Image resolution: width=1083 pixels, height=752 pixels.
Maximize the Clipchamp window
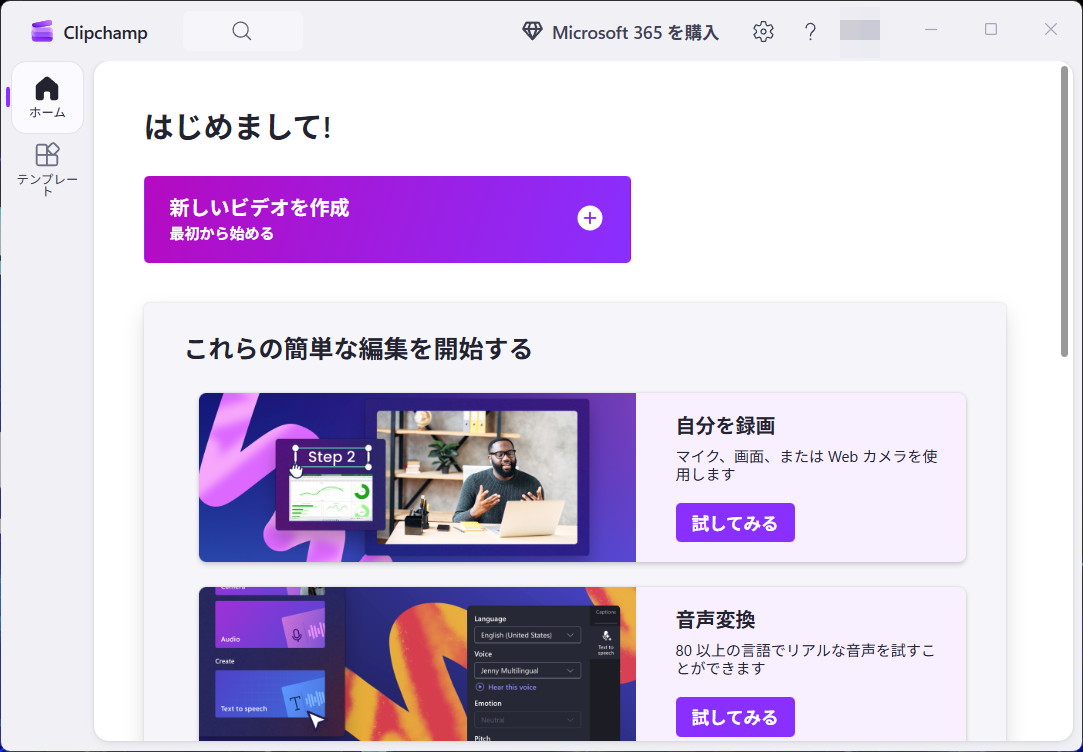[991, 30]
